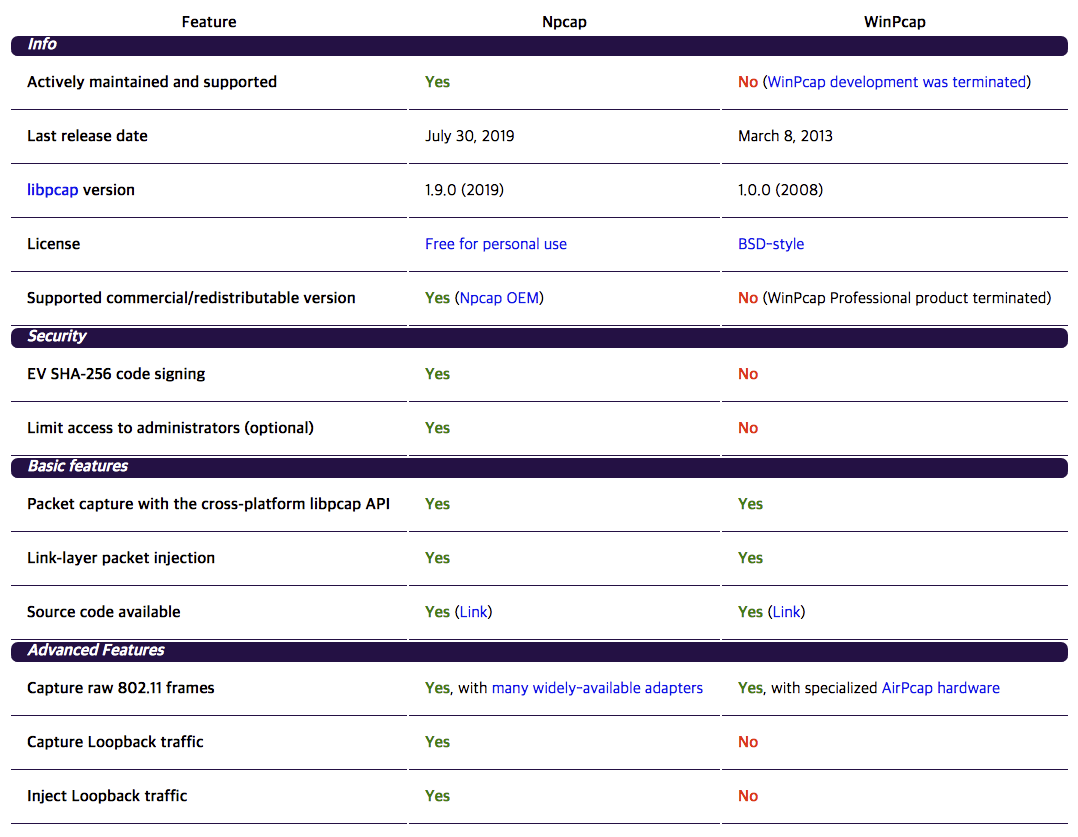Click Npcap Yes for EV SHA-256 signing

coord(437,374)
